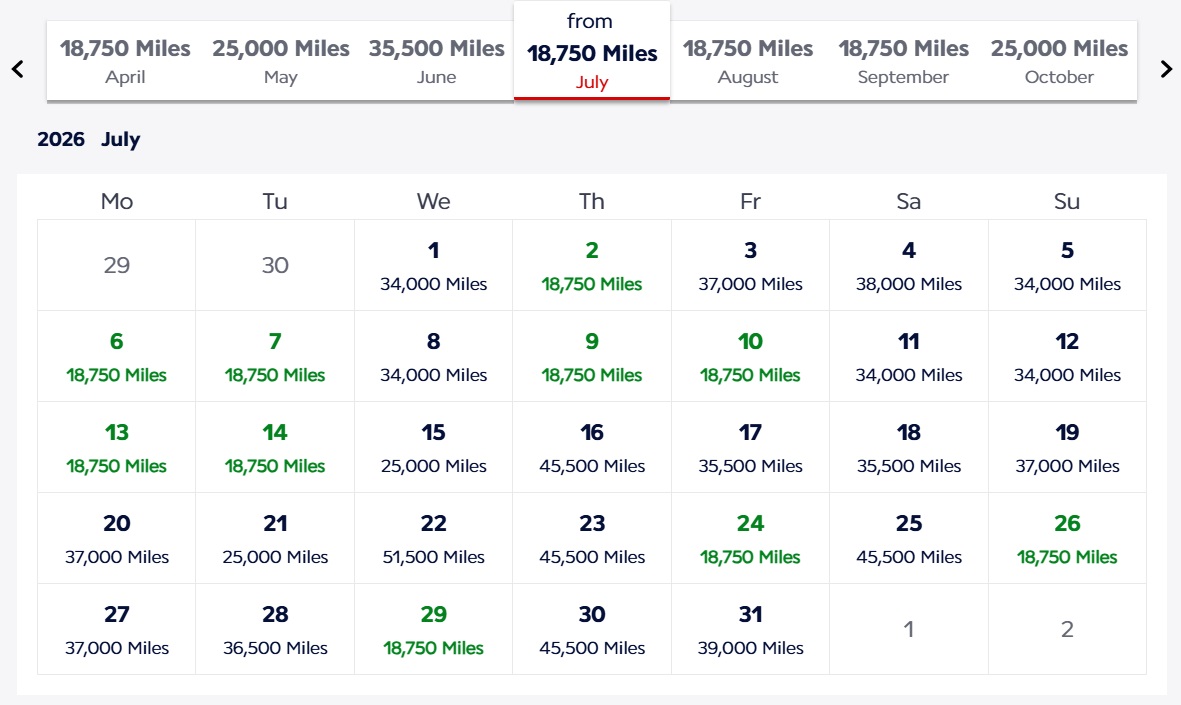Click the right arrow to view later months

[1165, 69]
